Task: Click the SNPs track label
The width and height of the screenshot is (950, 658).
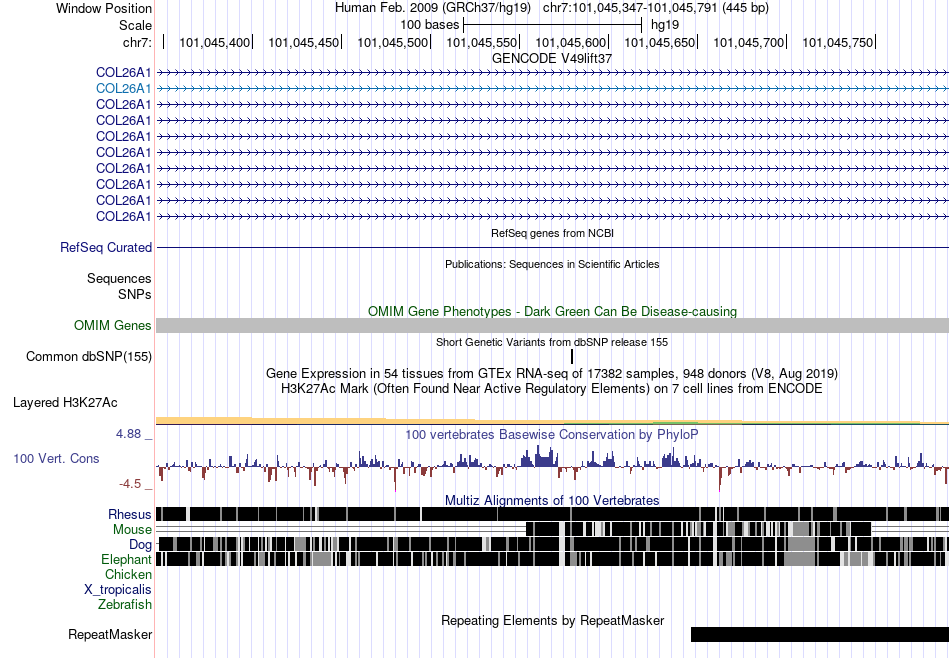Action: [x=135, y=294]
